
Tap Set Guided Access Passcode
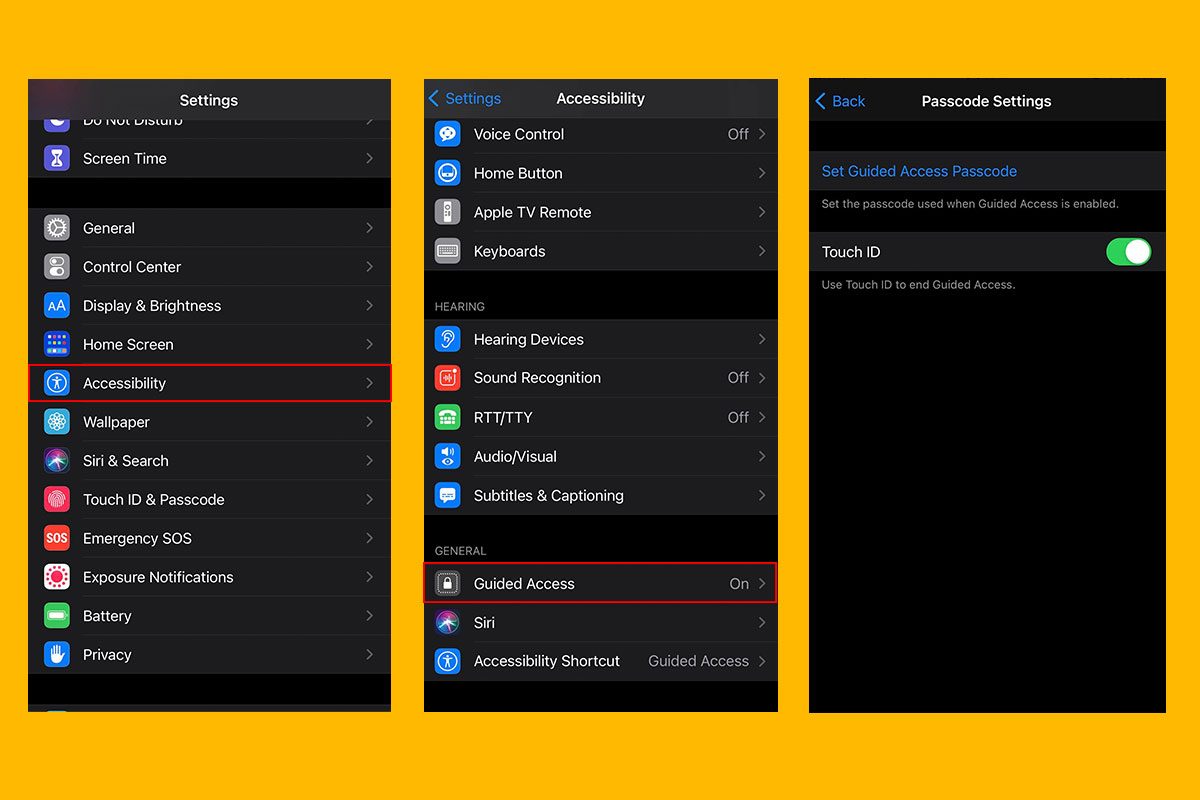click(x=919, y=171)
